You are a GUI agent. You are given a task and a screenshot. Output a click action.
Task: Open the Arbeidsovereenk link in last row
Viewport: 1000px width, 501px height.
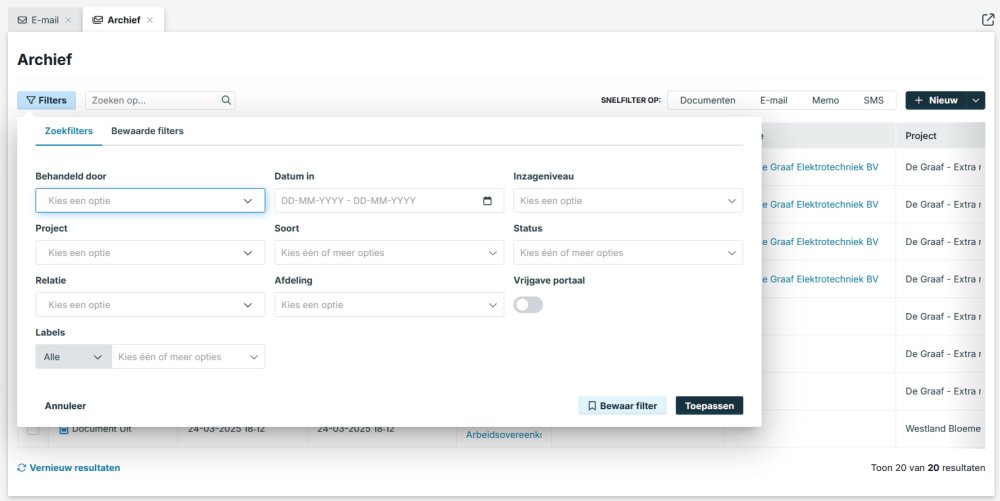click(x=504, y=435)
